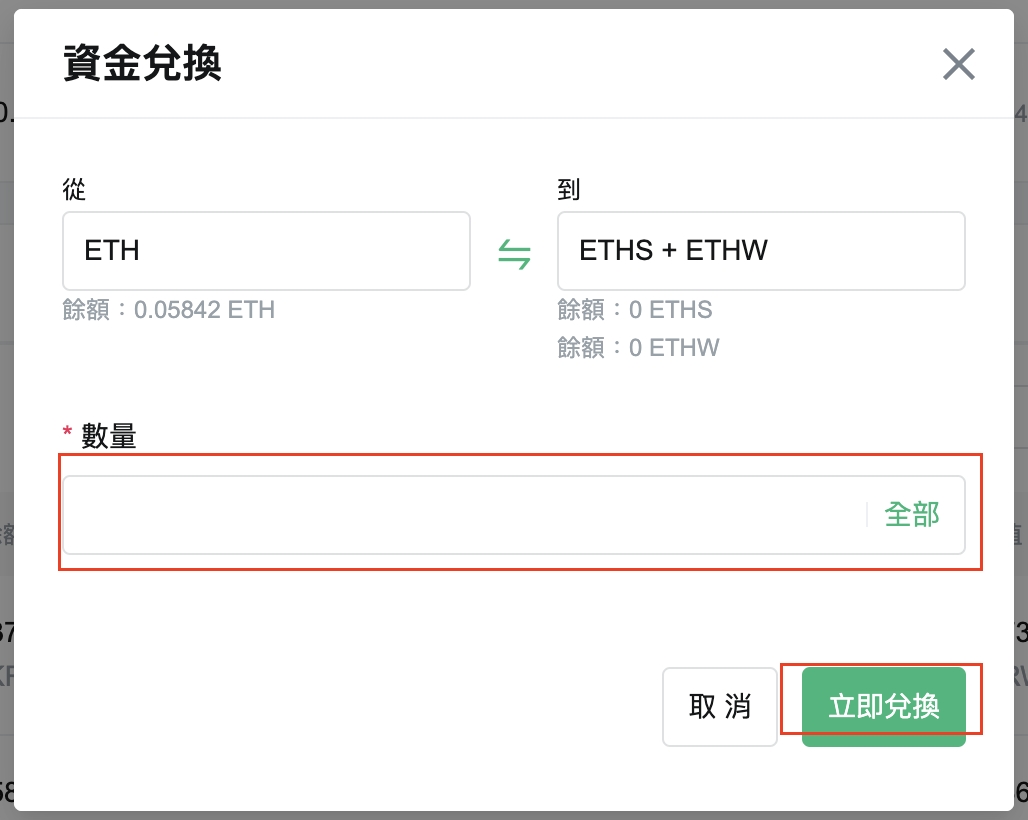The height and width of the screenshot is (820, 1028).
Task: Click the dimmed backdrop right of the dialog
Action: point(1021,400)
